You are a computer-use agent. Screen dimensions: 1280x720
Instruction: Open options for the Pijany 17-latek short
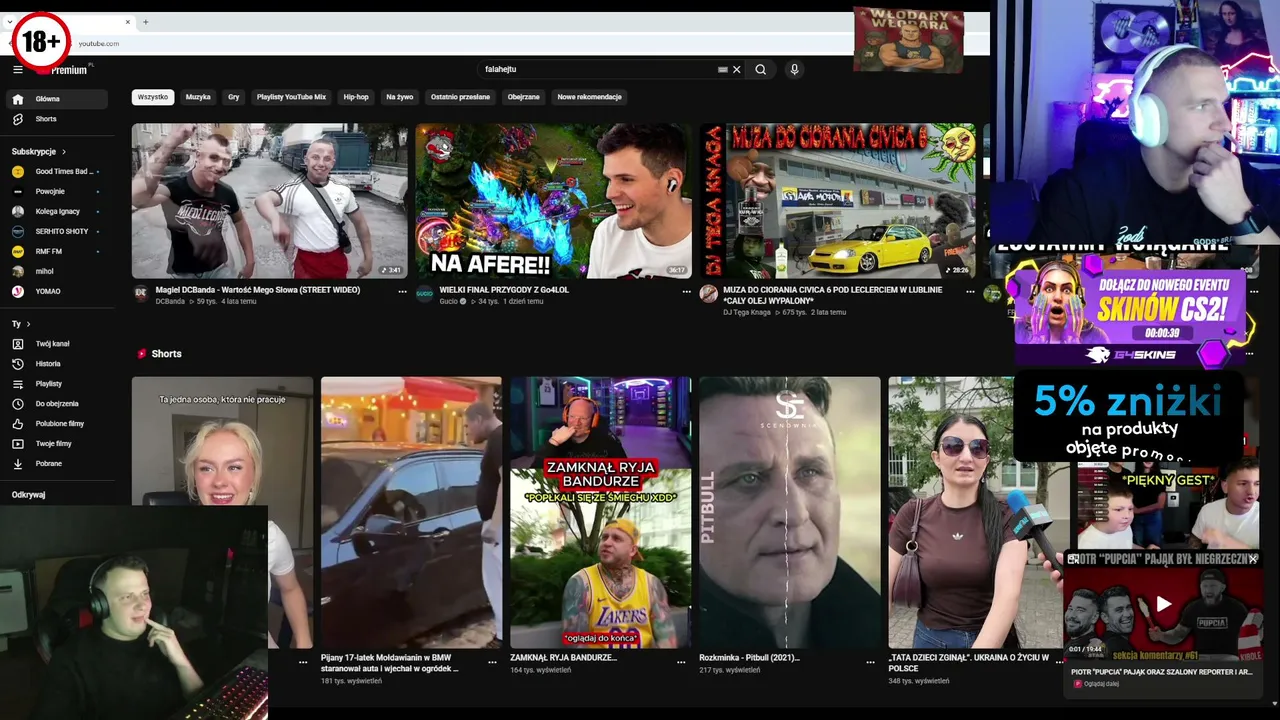coord(492,662)
